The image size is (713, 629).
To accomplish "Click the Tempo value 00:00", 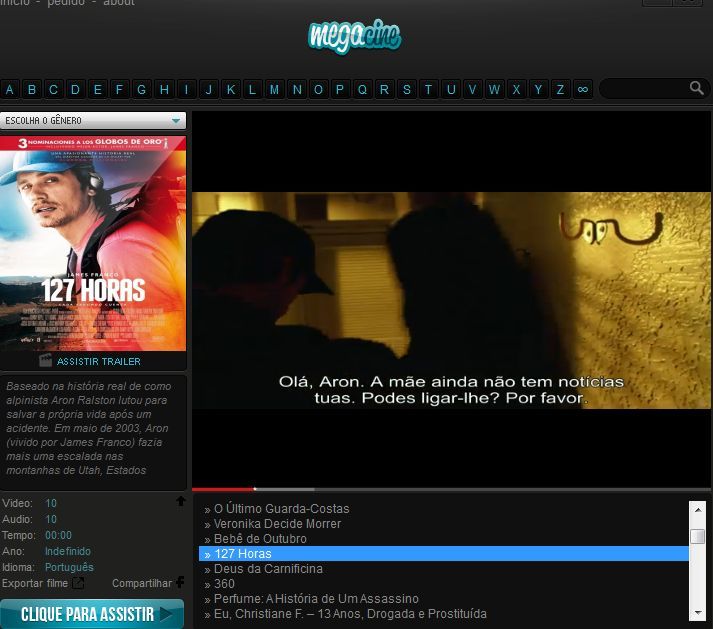I will point(58,535).
